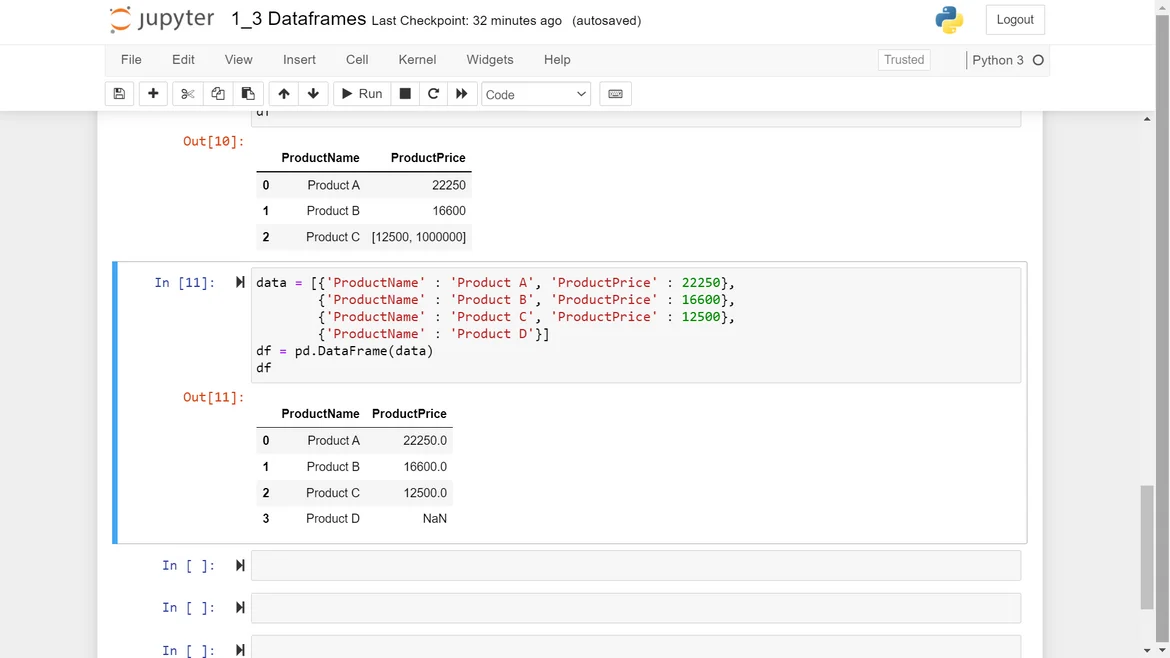This screenshot has height=658, width=1170.
Task: Click the save and checkpoint icon
Action: pyautogui.click(x=119, y=94)
